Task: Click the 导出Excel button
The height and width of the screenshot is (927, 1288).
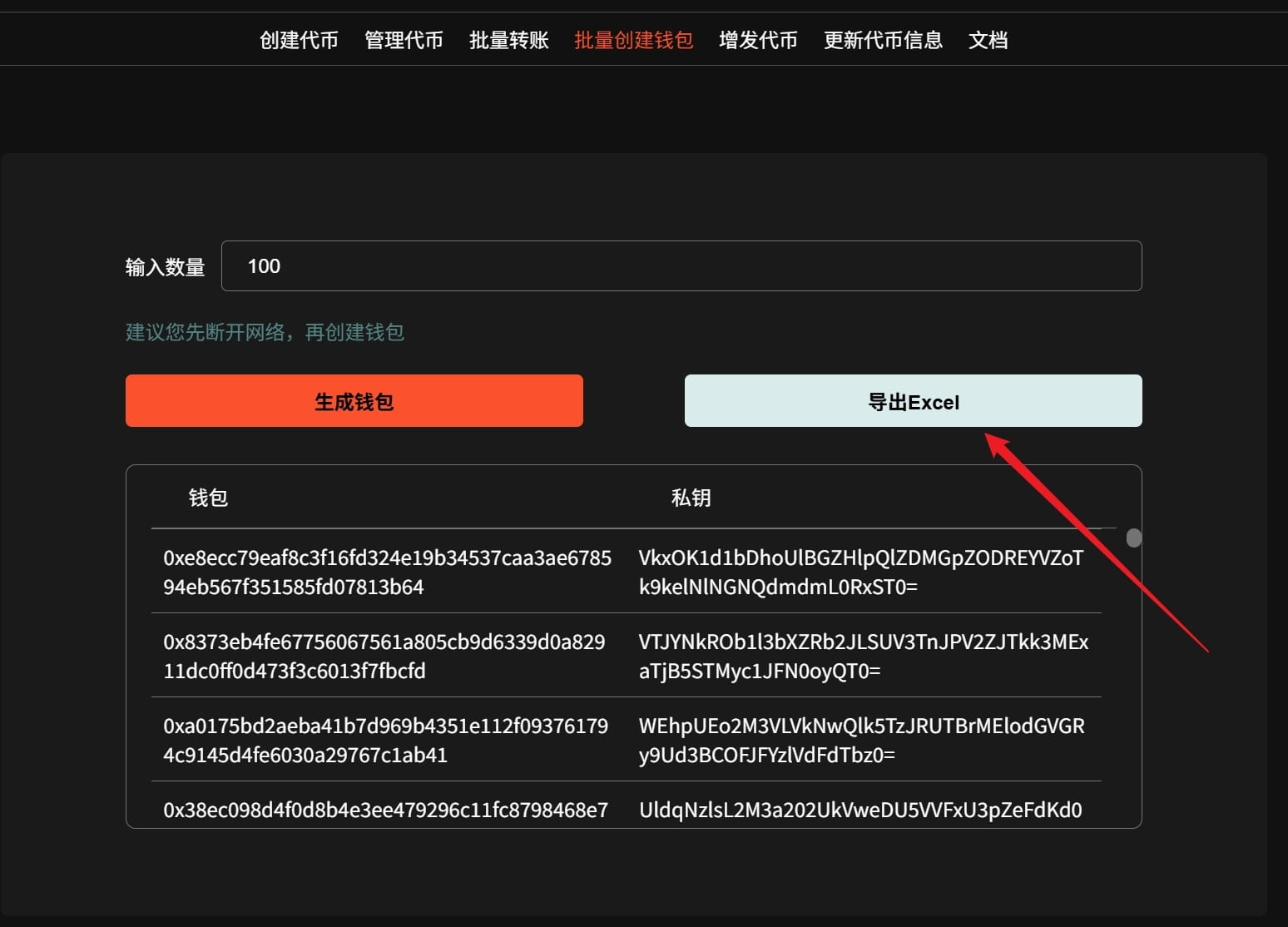Action: click(x=913, y=401)
